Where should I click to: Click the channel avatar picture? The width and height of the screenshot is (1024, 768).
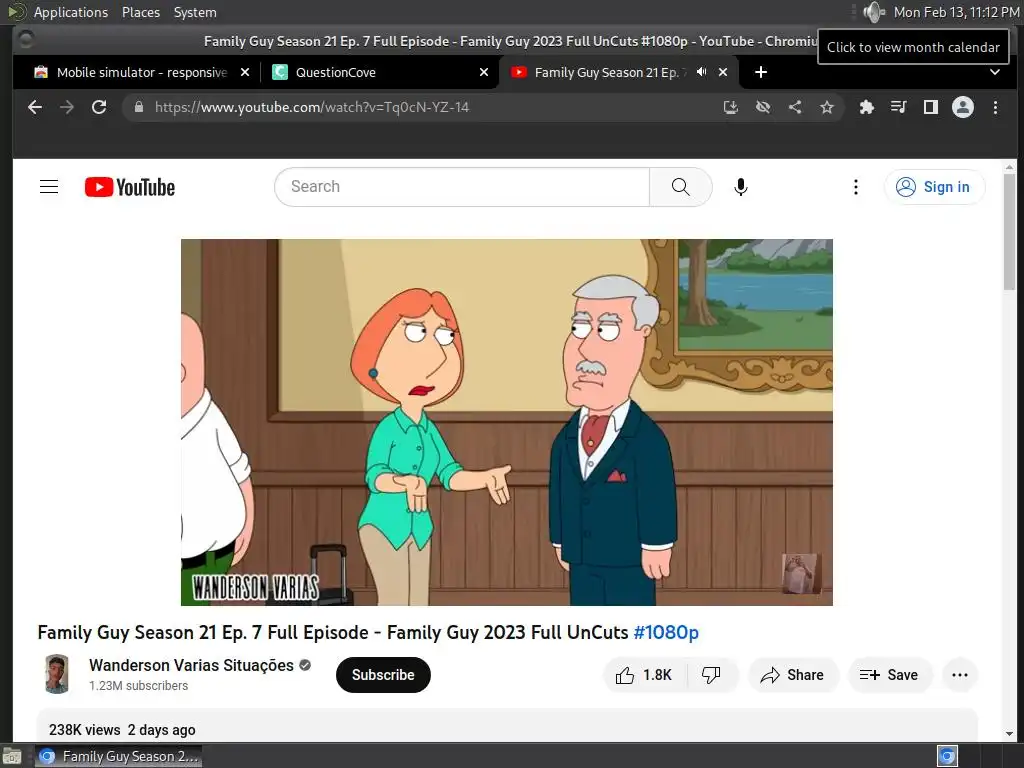coord(57,675)
